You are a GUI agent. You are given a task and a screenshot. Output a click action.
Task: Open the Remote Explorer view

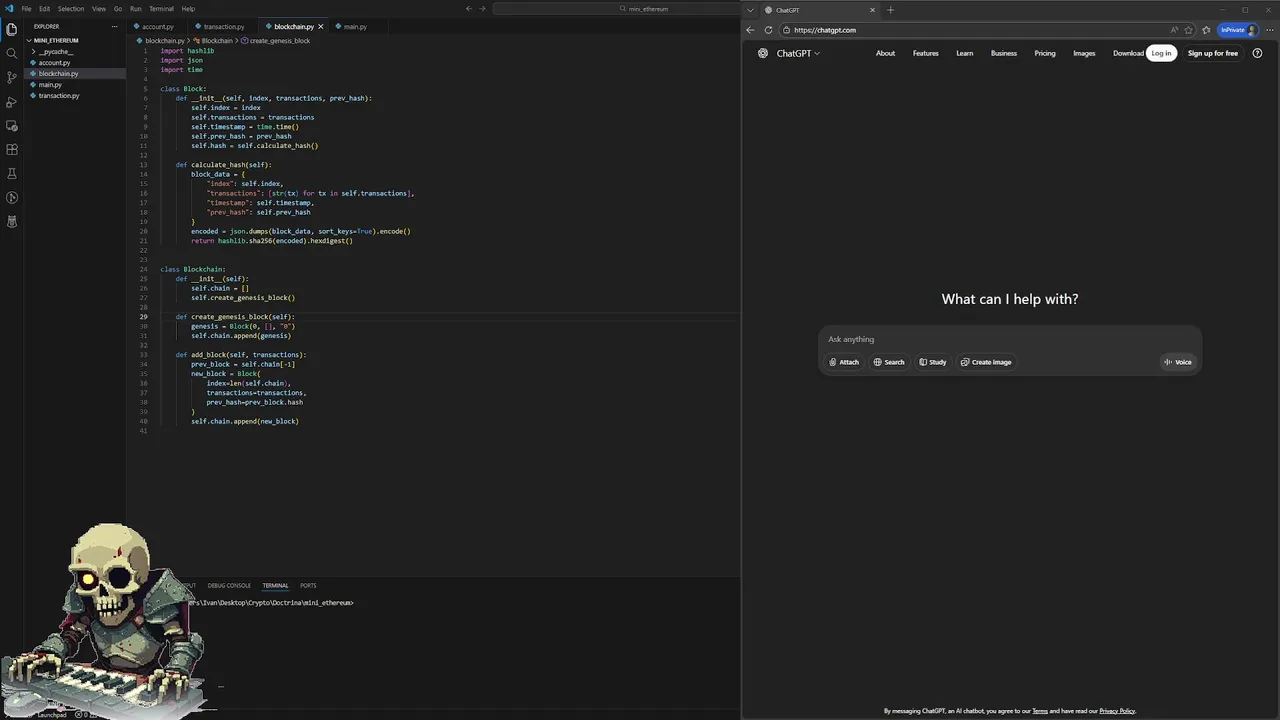[x=12, y=125]
